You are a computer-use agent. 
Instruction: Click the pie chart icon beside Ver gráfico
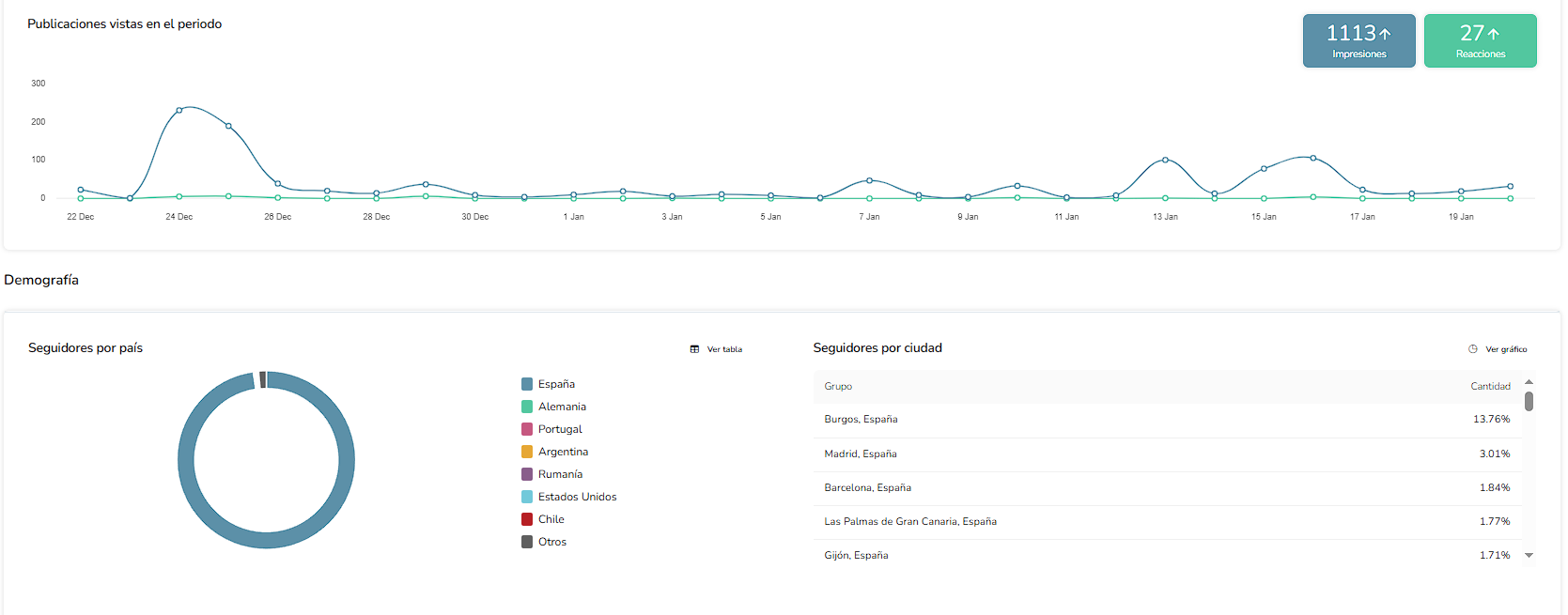pos(1473,349)
